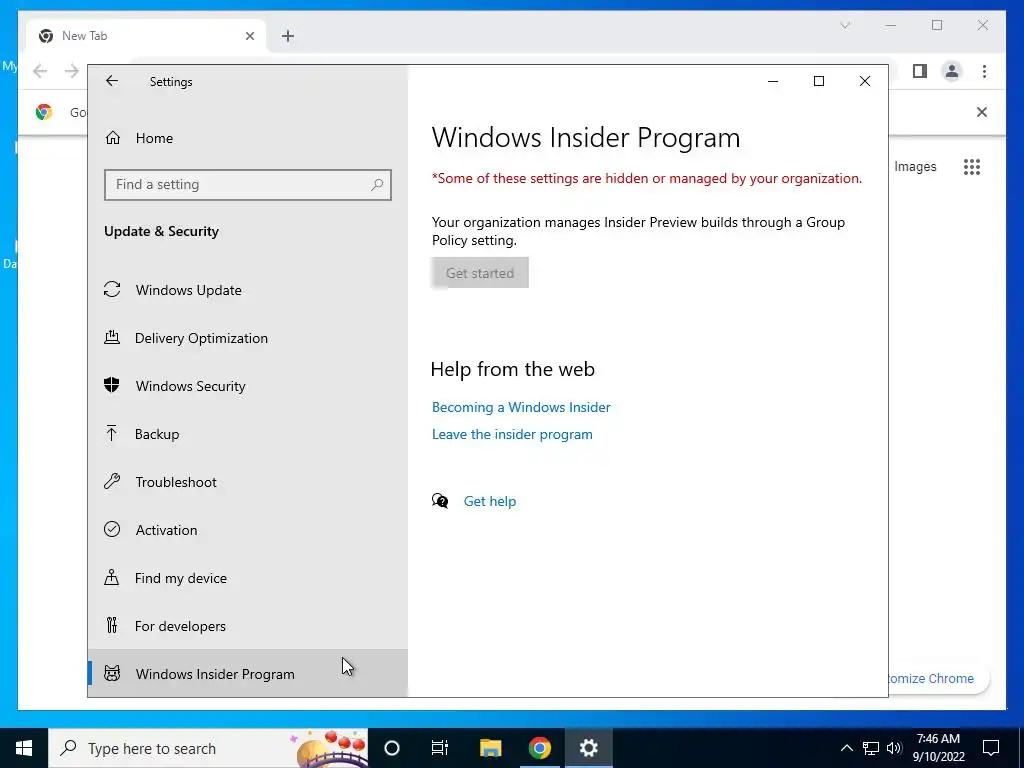This screenshot has width=1024, height=768.
Task: Open the taskbar clock showing 7:46 AM
Action: click(x=938, y=748)
